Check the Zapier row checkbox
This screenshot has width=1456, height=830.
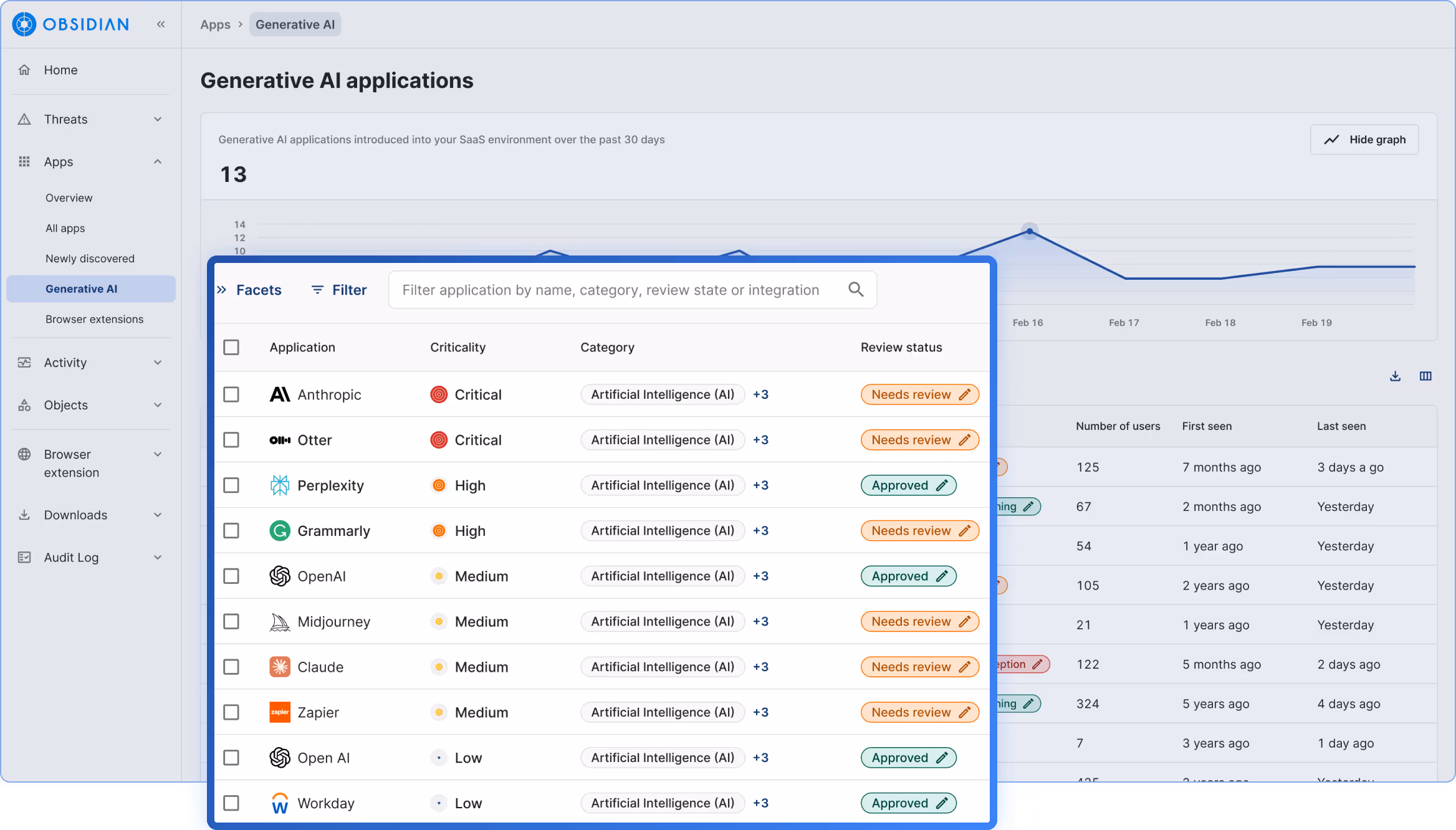coord(231,712)
